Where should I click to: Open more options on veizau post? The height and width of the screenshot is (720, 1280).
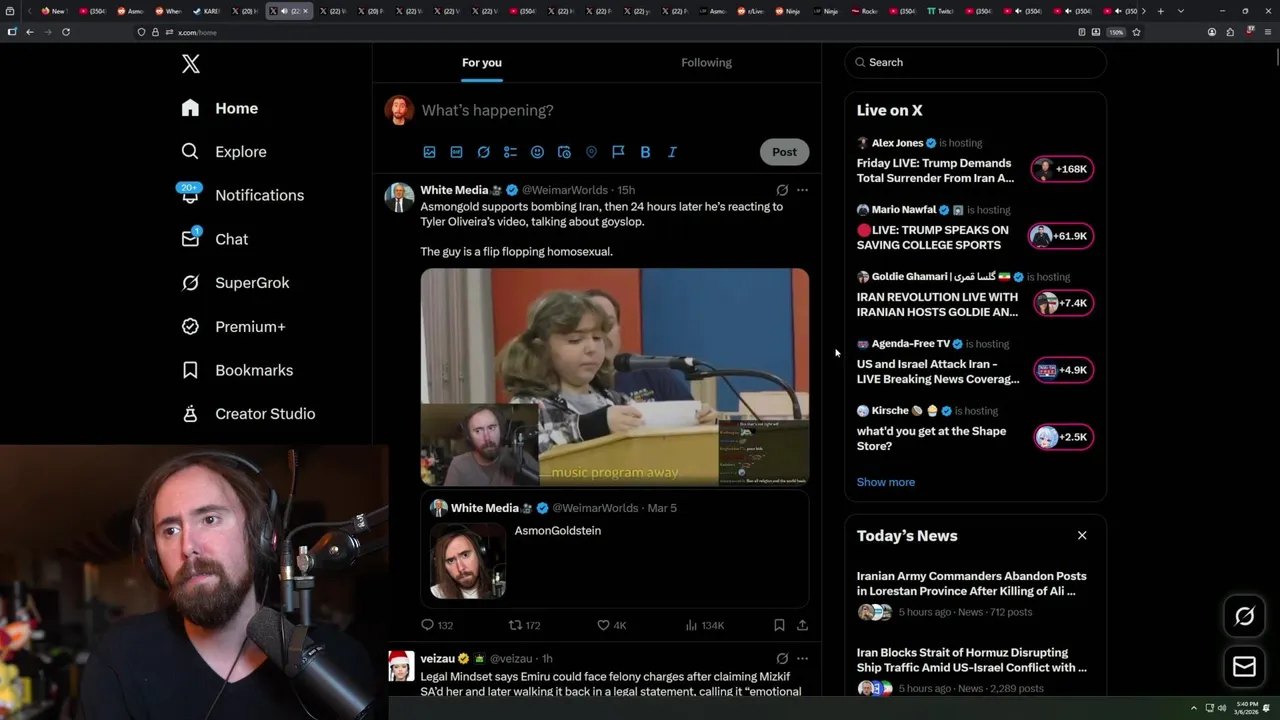(802, 659)
